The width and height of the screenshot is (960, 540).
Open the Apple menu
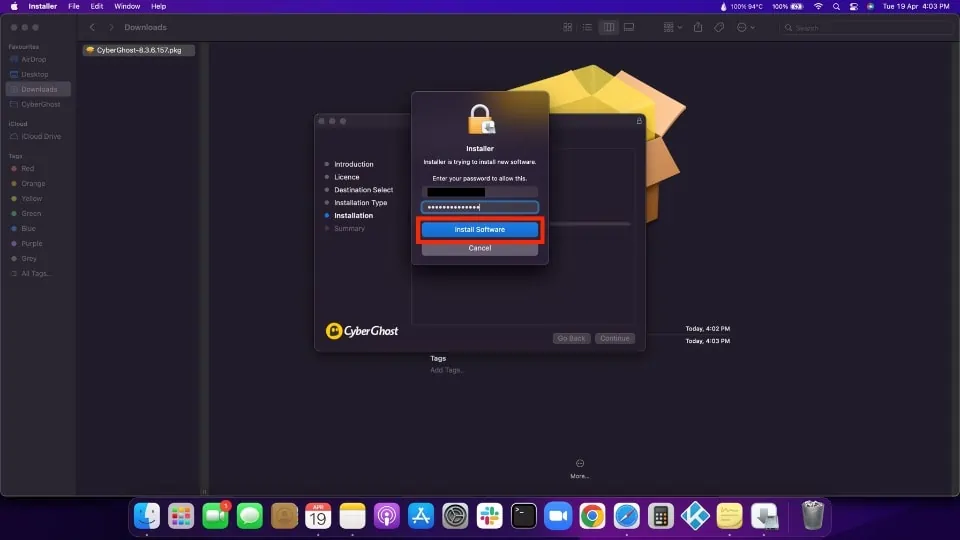click(14, 6)
